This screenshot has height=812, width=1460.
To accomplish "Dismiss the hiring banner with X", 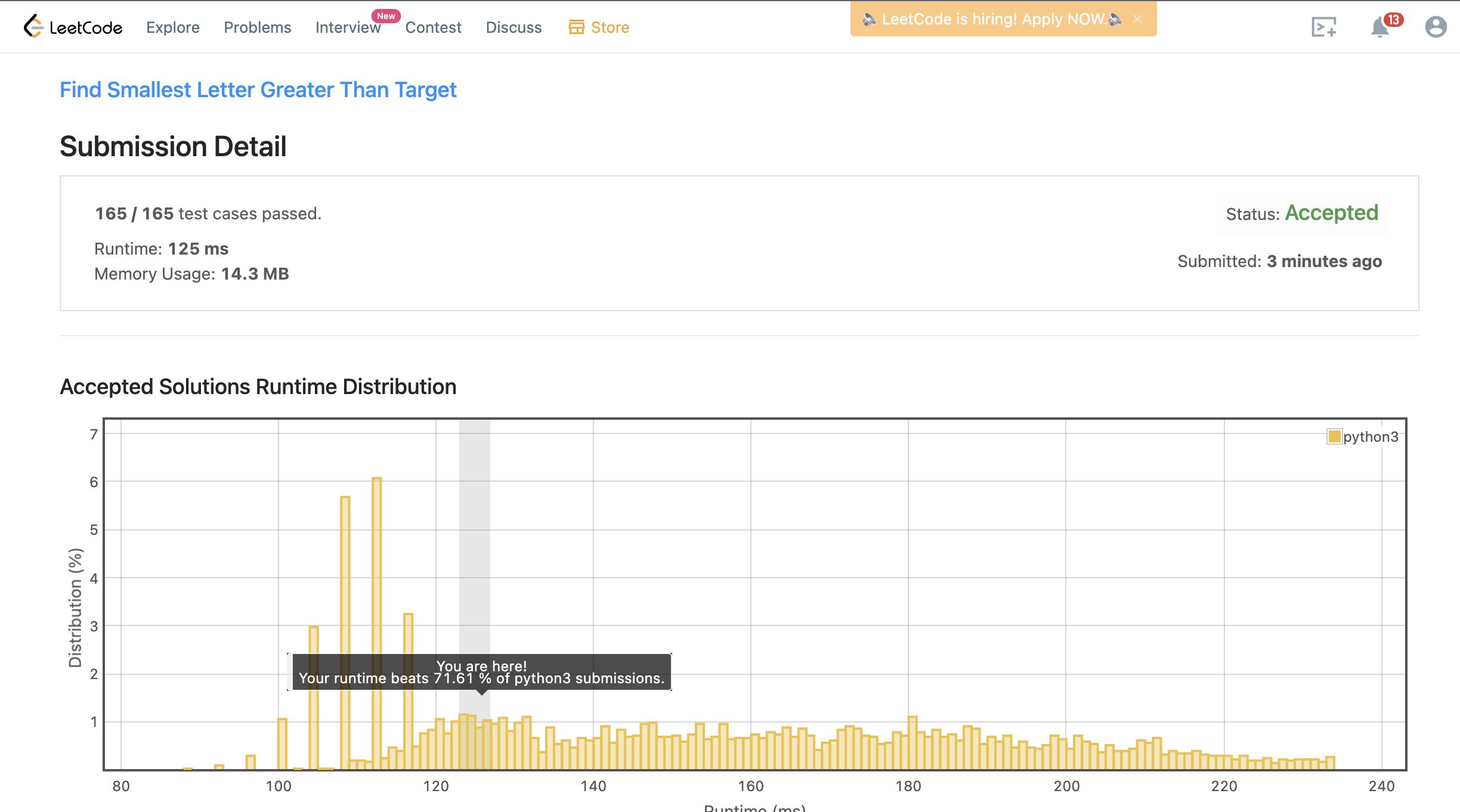I will click(1137, 19).
